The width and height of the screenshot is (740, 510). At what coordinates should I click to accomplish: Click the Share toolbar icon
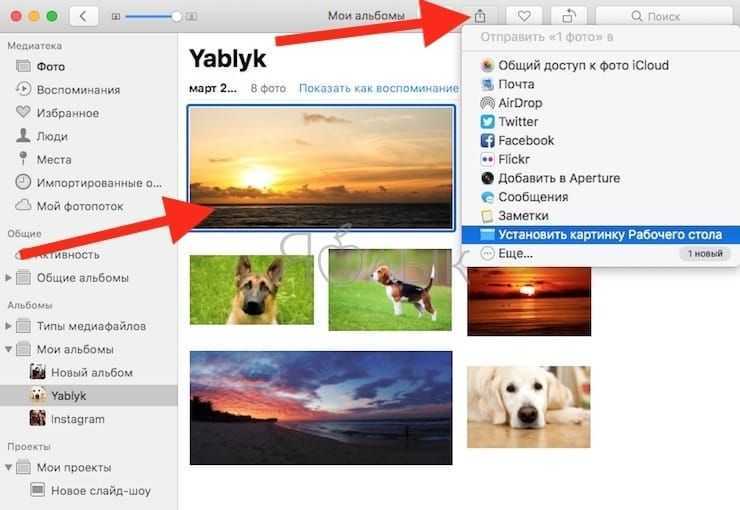click(x=480, y=17)
